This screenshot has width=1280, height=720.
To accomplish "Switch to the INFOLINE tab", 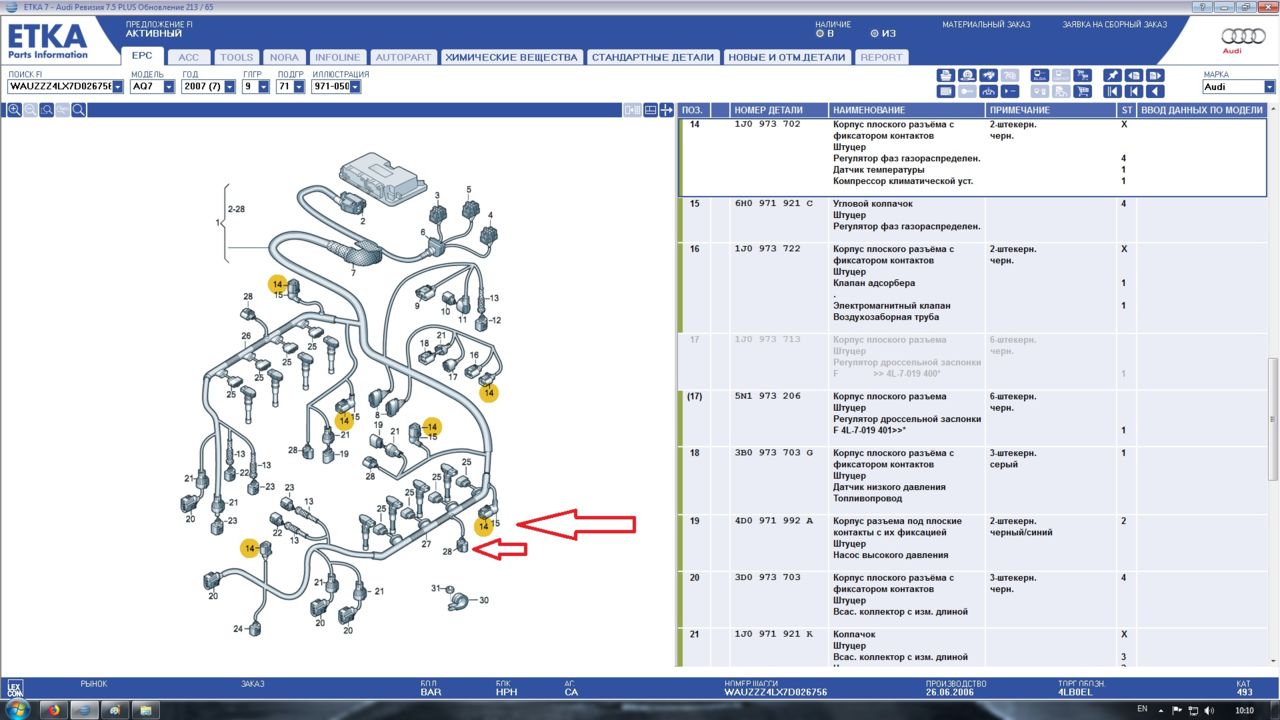I will click(x=337, y=57).
